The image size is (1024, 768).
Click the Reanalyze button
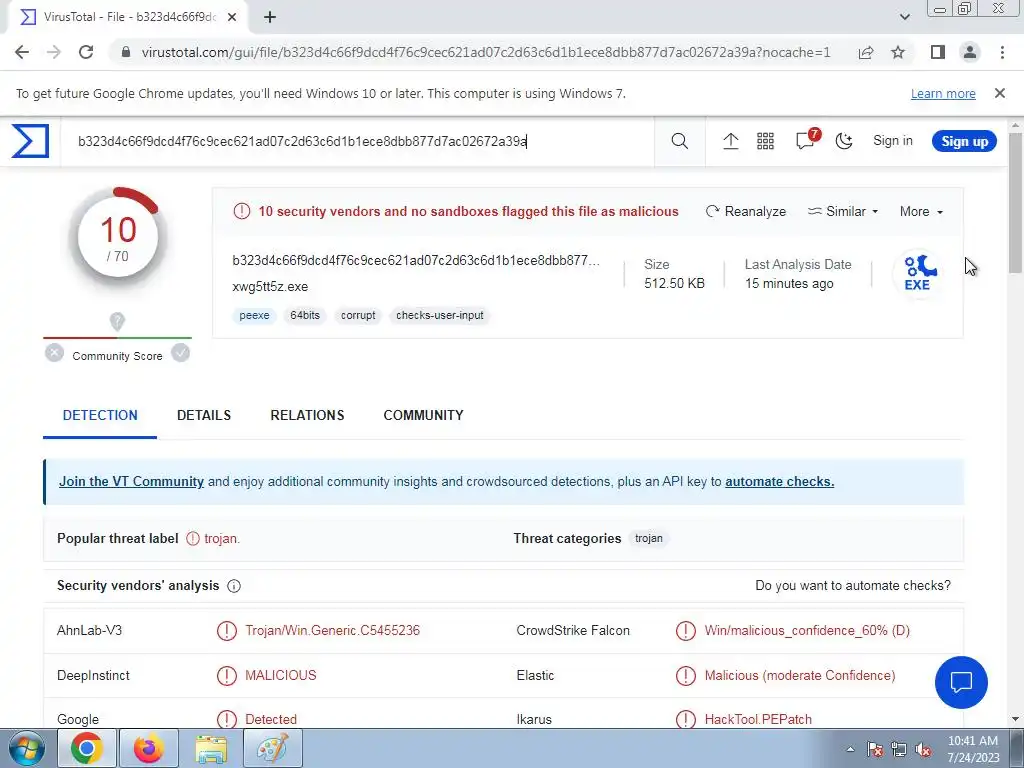coord(746,212)
